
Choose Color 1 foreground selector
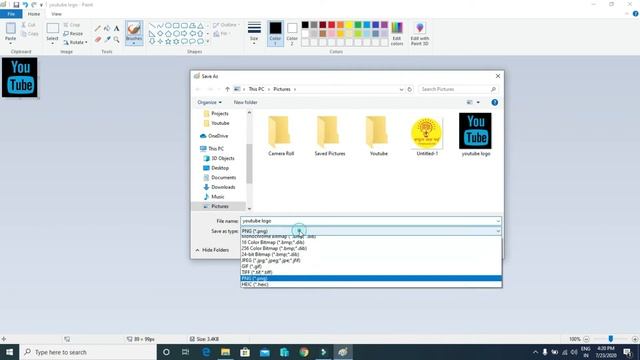pos(275,33)
